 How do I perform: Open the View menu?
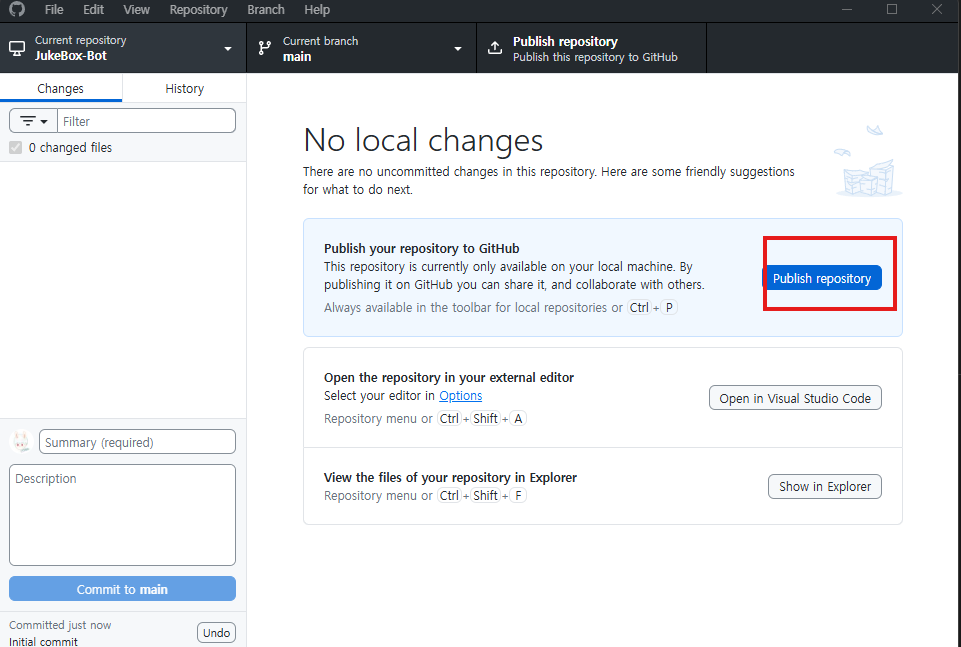click(136, 10)
